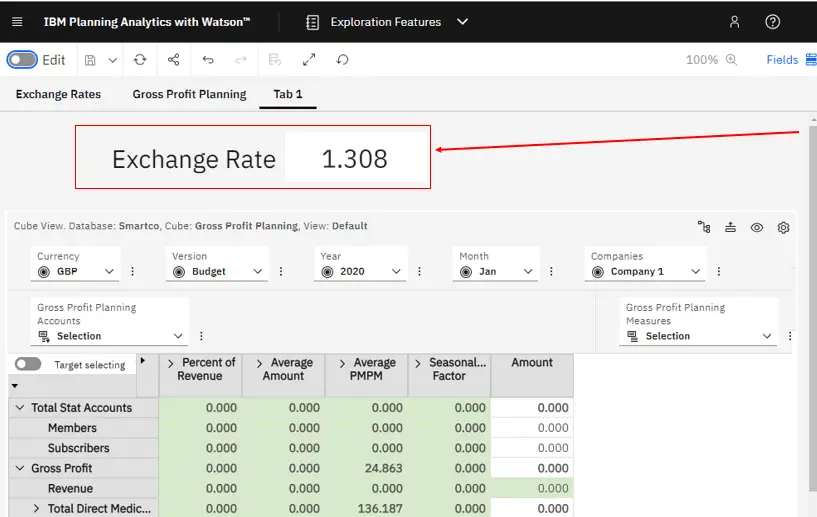Click the right-pointing column triangle
Viewport: 817px width, 517px height.
point(143,361)
